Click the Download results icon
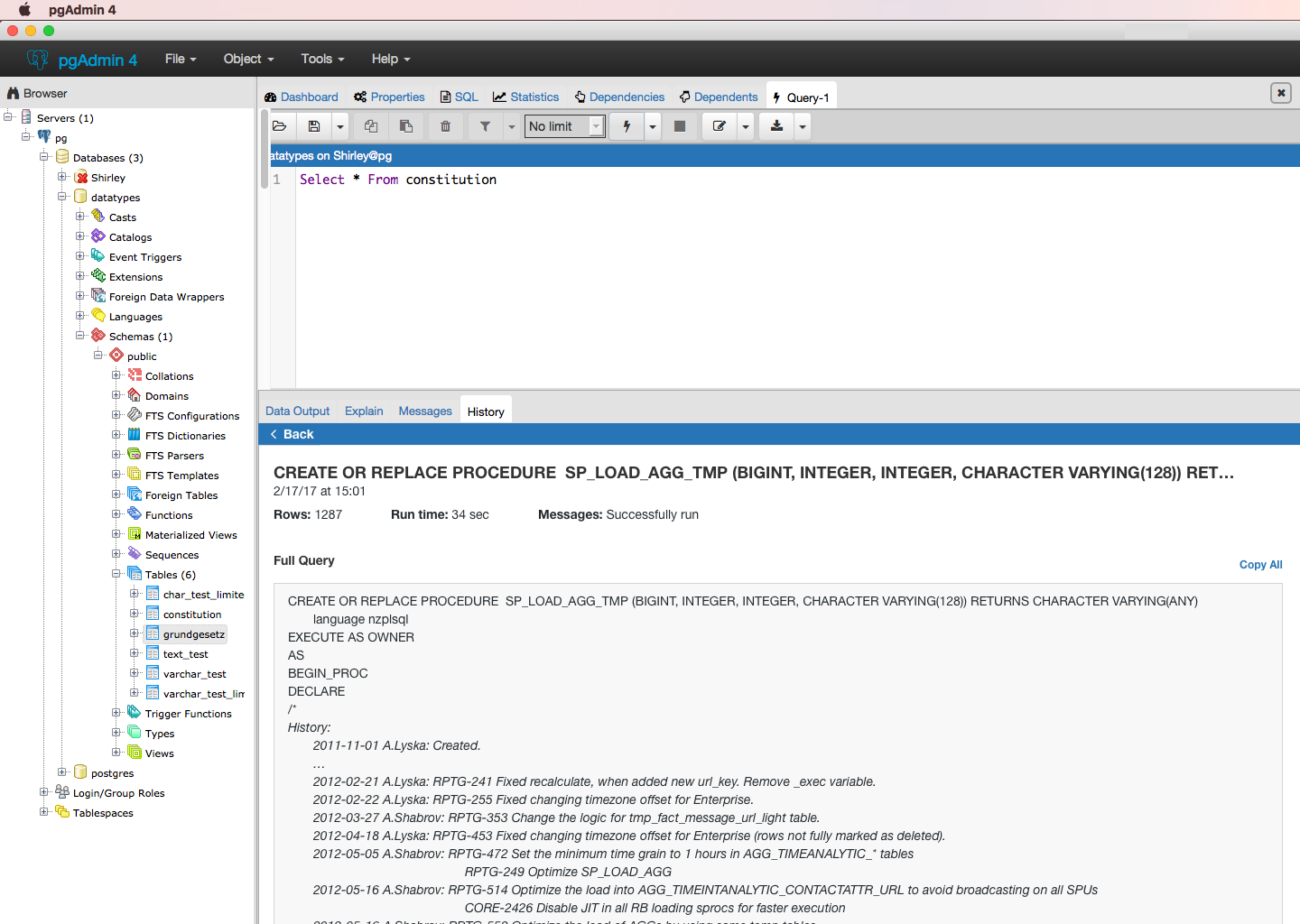Screen dimensions: 1300x924 (x=776, y=126)
